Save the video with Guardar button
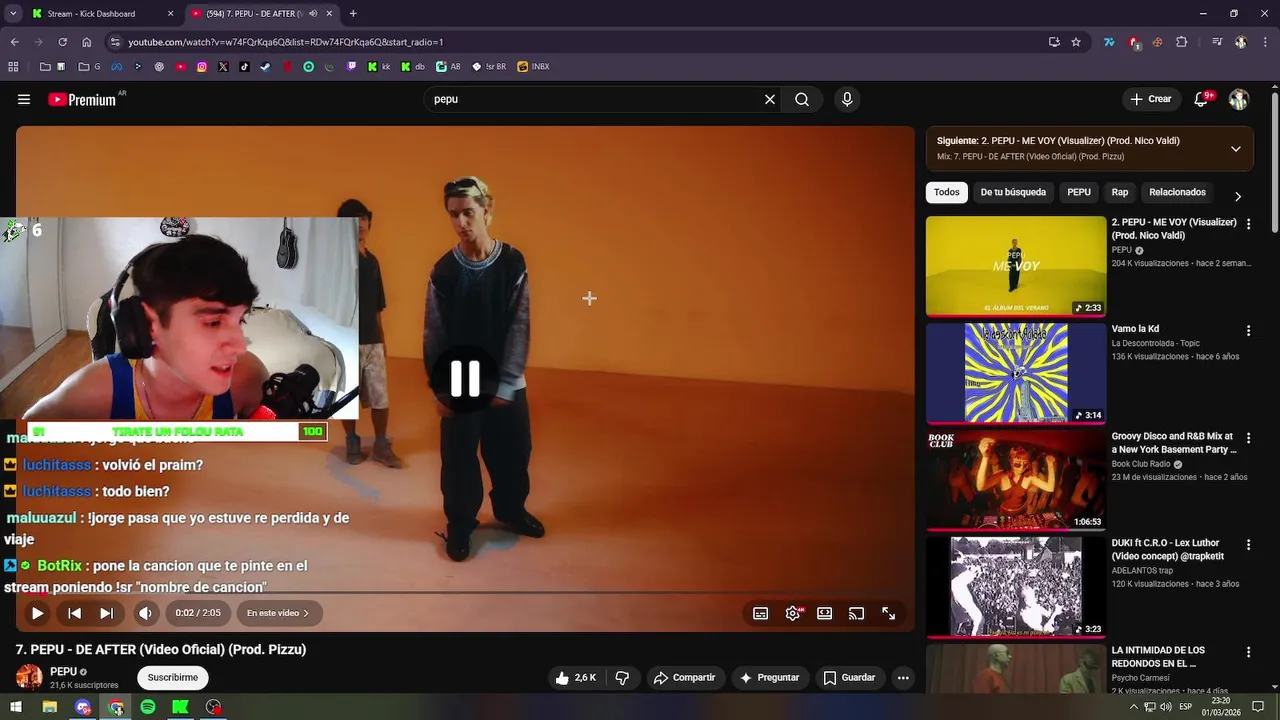This screenshot has height=720, width=1280. click(x=849, y=677)
